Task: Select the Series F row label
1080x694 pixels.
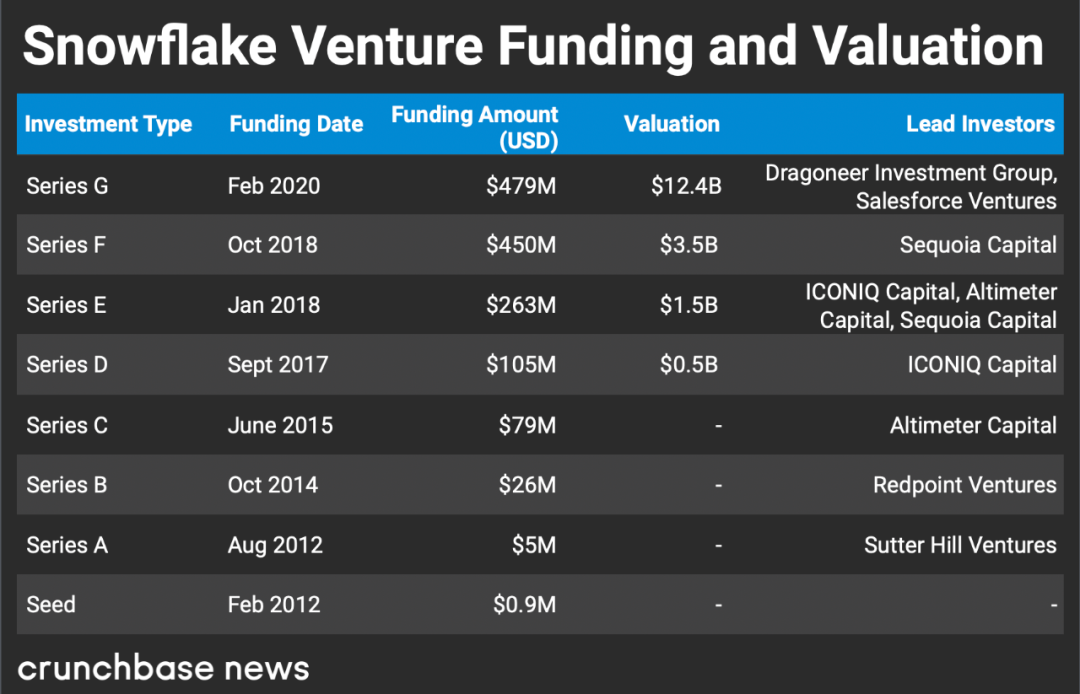Action: [x=66, y=244]
